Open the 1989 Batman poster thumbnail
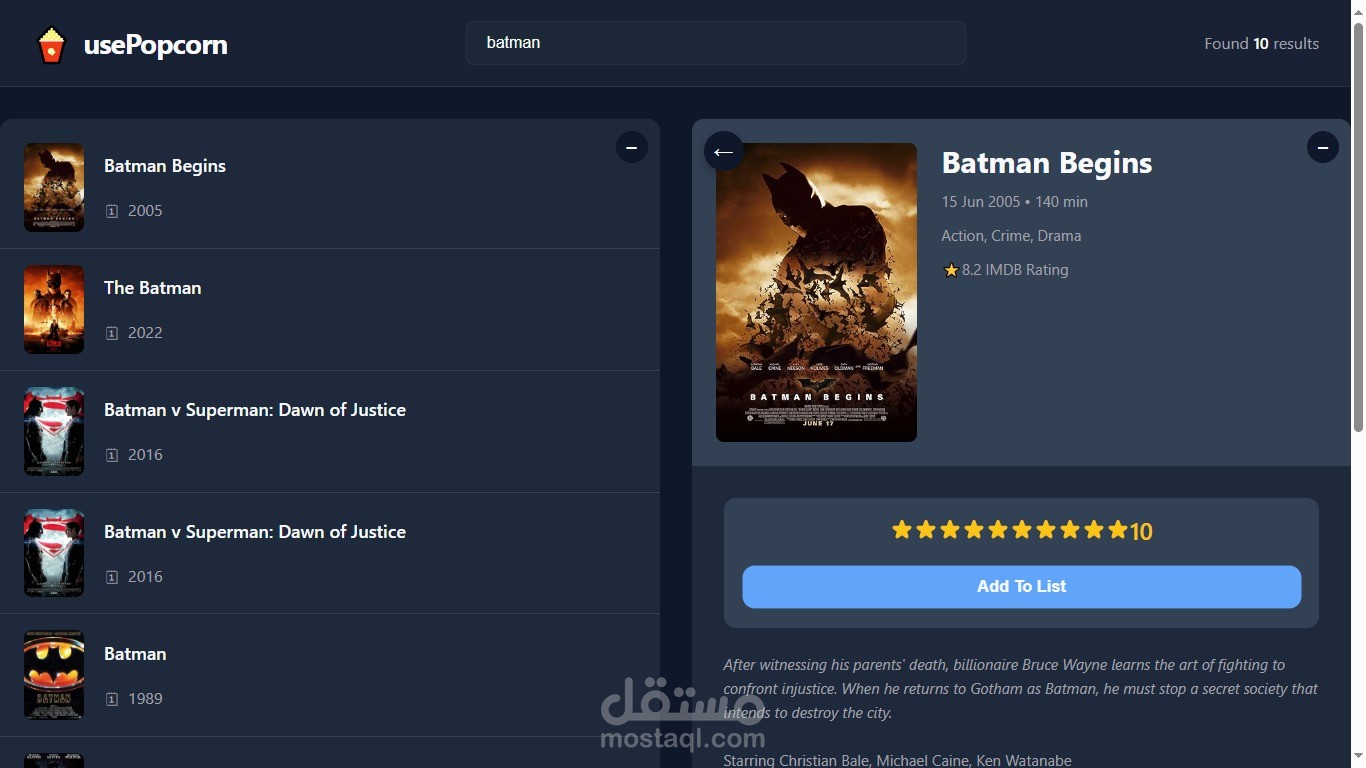The width and height of the screenshot is (1366, 768). pyautogui.click(x=54, y=675)
